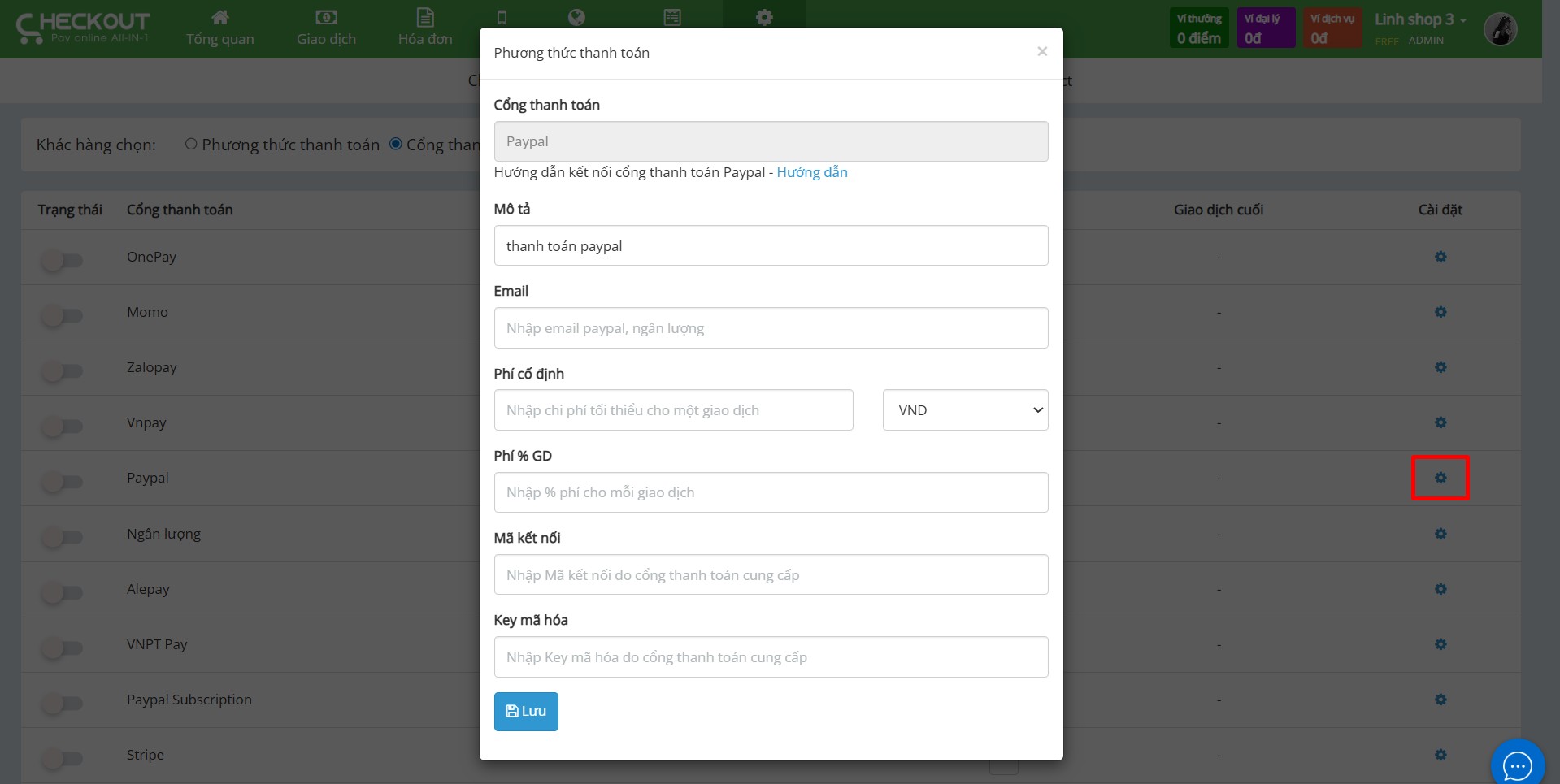The image size is (1560, 784).
Task: Go to Giao dịch menu
Action: pos(326,28)
